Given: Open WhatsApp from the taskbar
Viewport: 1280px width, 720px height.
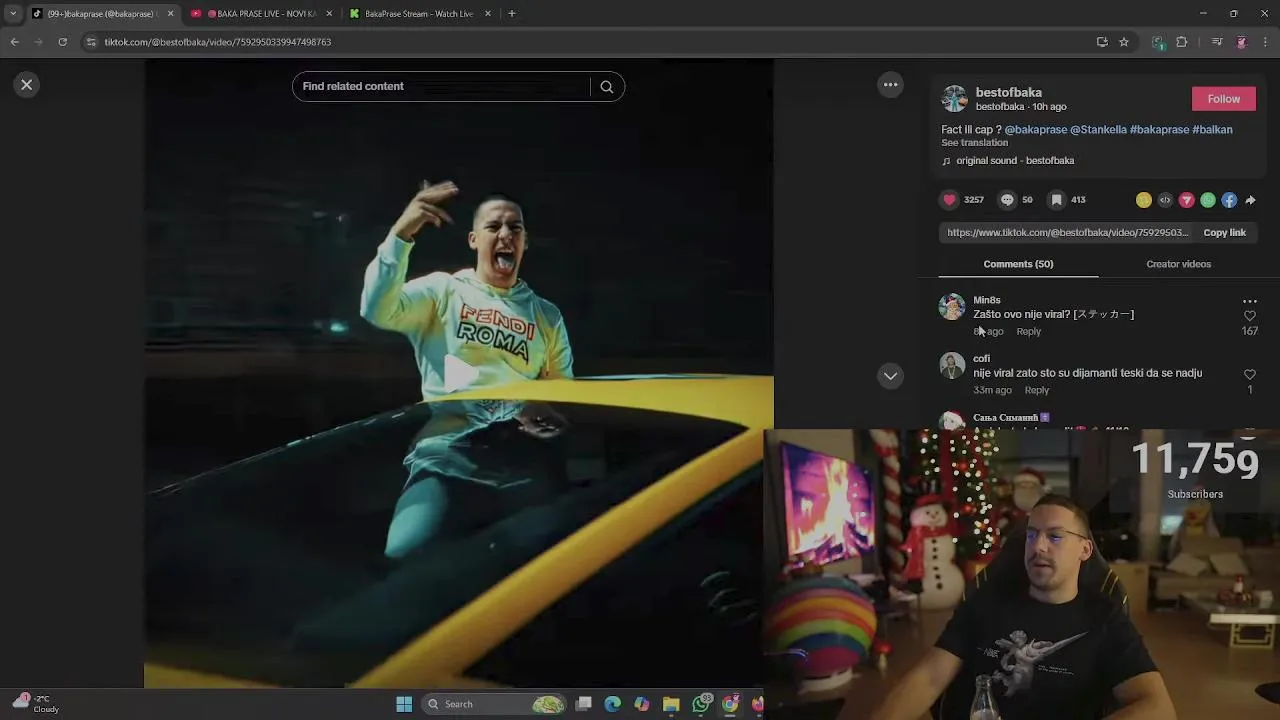Looking at the screenshot, I should 701,704.
